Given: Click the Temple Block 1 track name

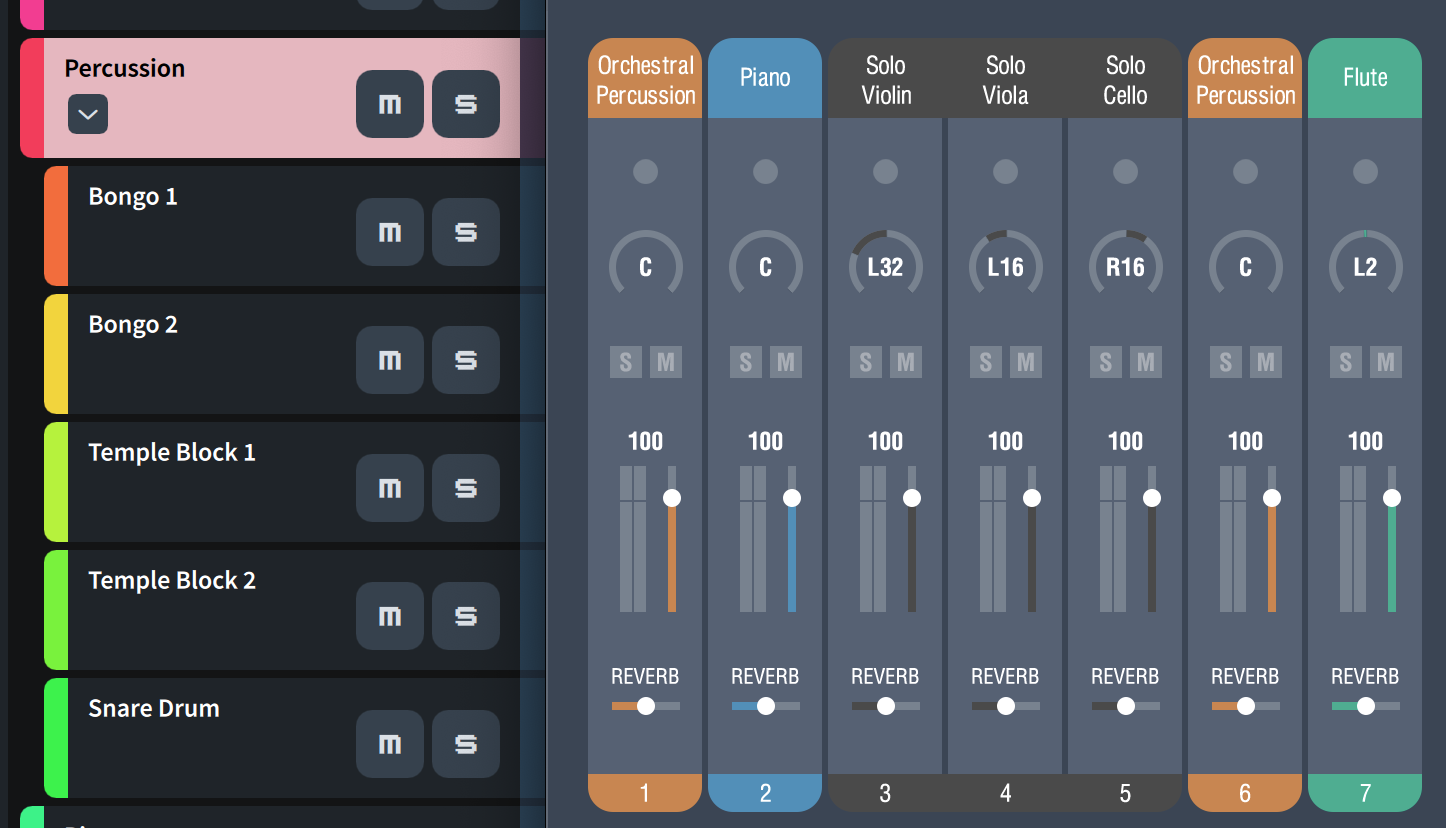Looking at the screenshot, I should 172,452.
